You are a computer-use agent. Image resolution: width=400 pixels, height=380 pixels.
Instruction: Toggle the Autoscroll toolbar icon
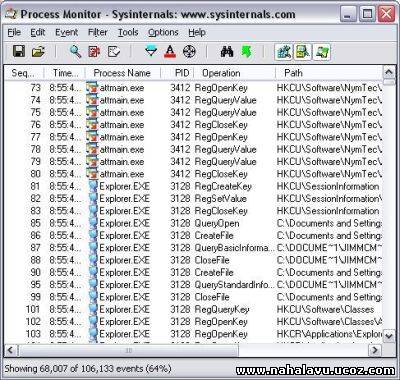[94, 52]
